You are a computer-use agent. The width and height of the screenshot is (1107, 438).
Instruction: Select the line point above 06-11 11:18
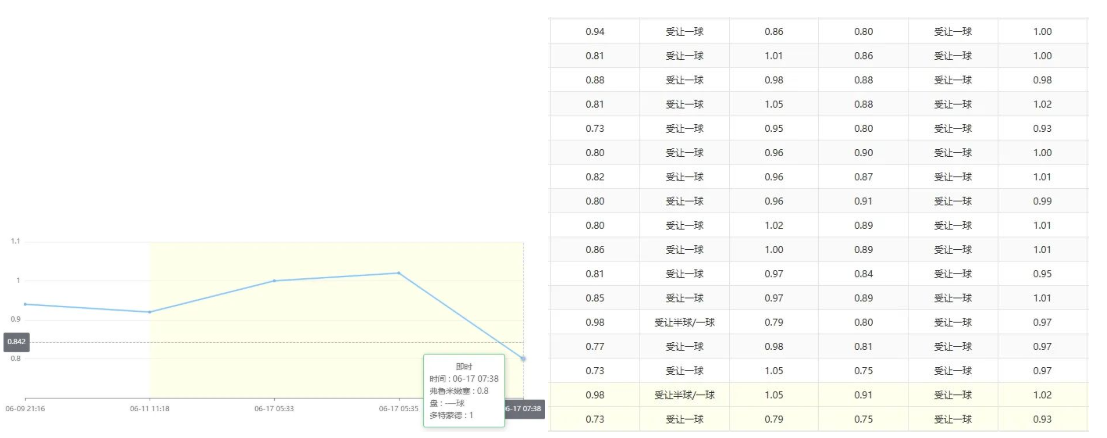[x=149, y=312]
